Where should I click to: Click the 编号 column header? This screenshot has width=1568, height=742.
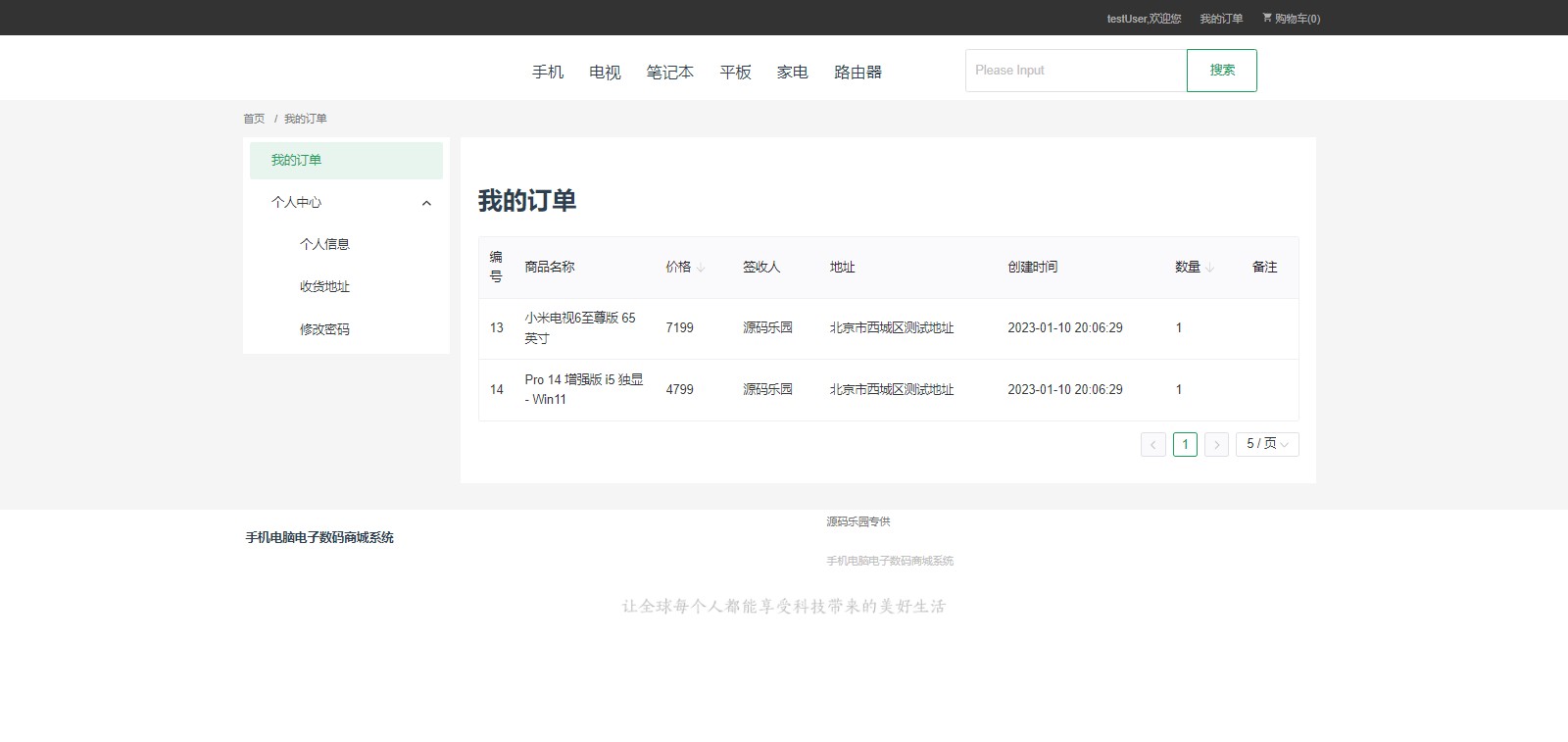click(x=496, y=267)
